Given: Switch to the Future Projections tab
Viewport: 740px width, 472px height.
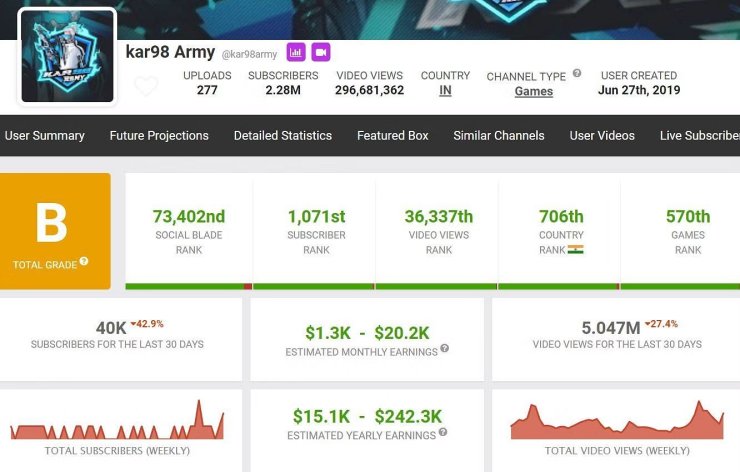Looking at the screenshot, I should click(159, 135).
